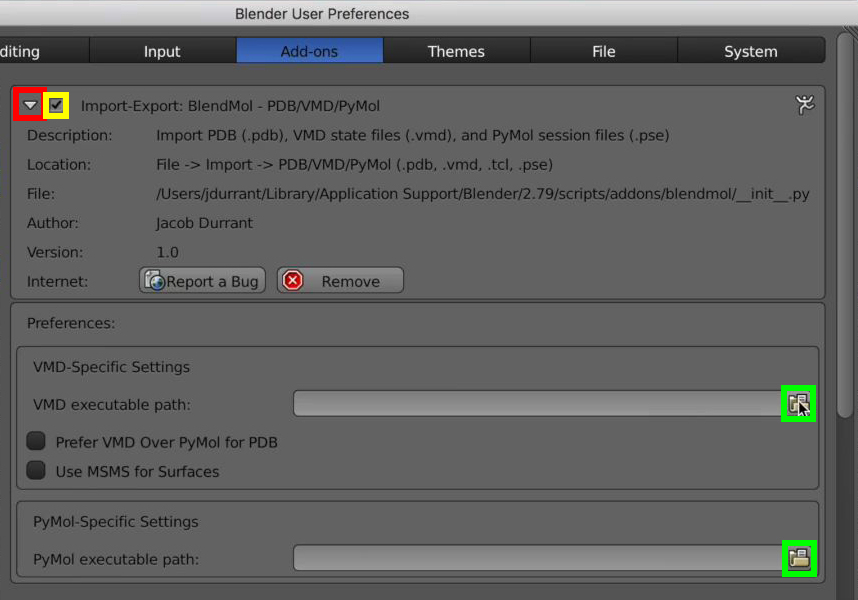Screen dimensions: 858x600
Task: Open the Themes tab
Action: 456,51
